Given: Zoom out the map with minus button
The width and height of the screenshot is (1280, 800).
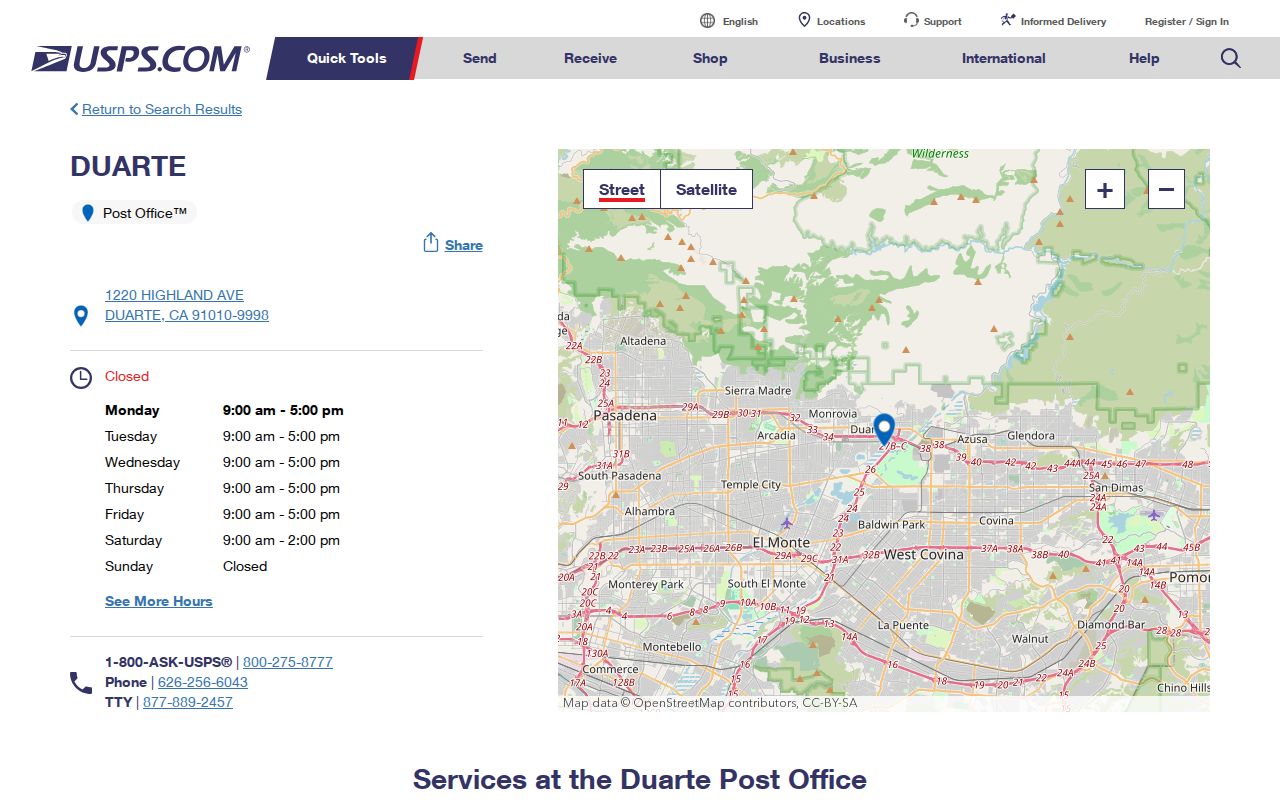Looking at the screenshot, I should click(1166, 189).
